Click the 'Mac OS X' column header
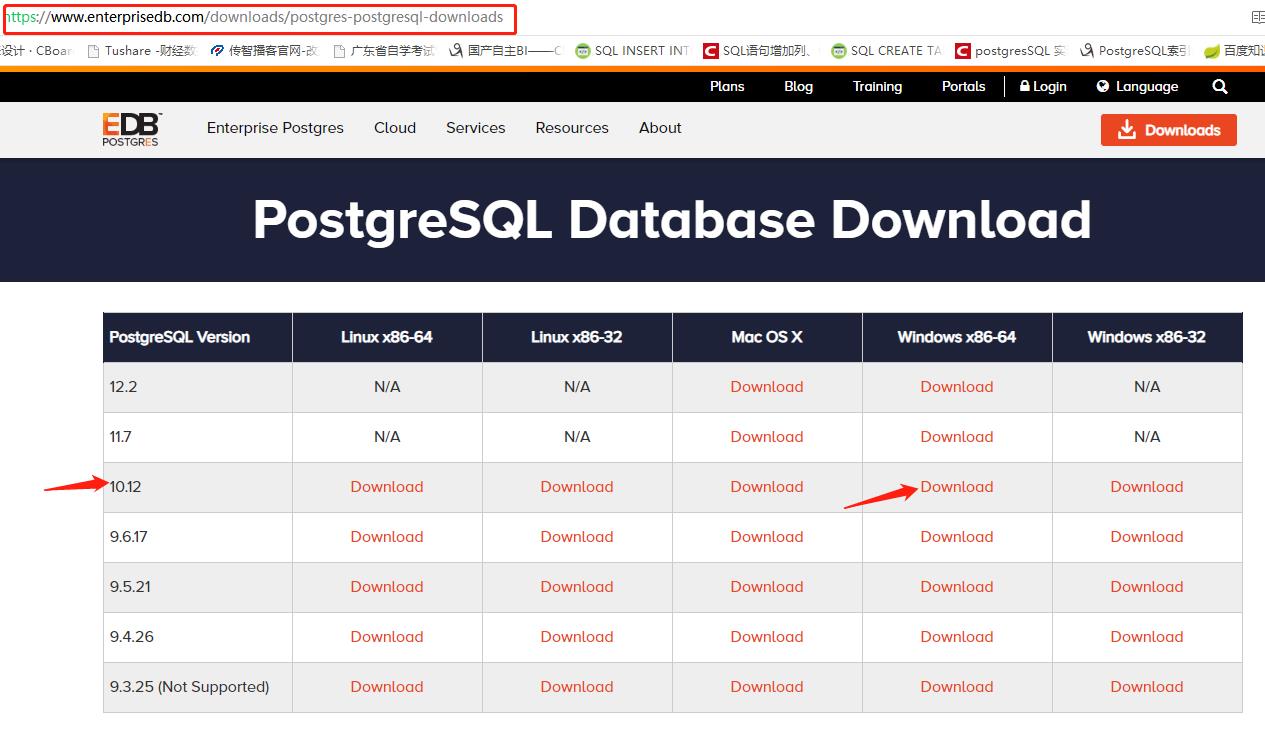The image size is (1265, 735). [767, 337]
